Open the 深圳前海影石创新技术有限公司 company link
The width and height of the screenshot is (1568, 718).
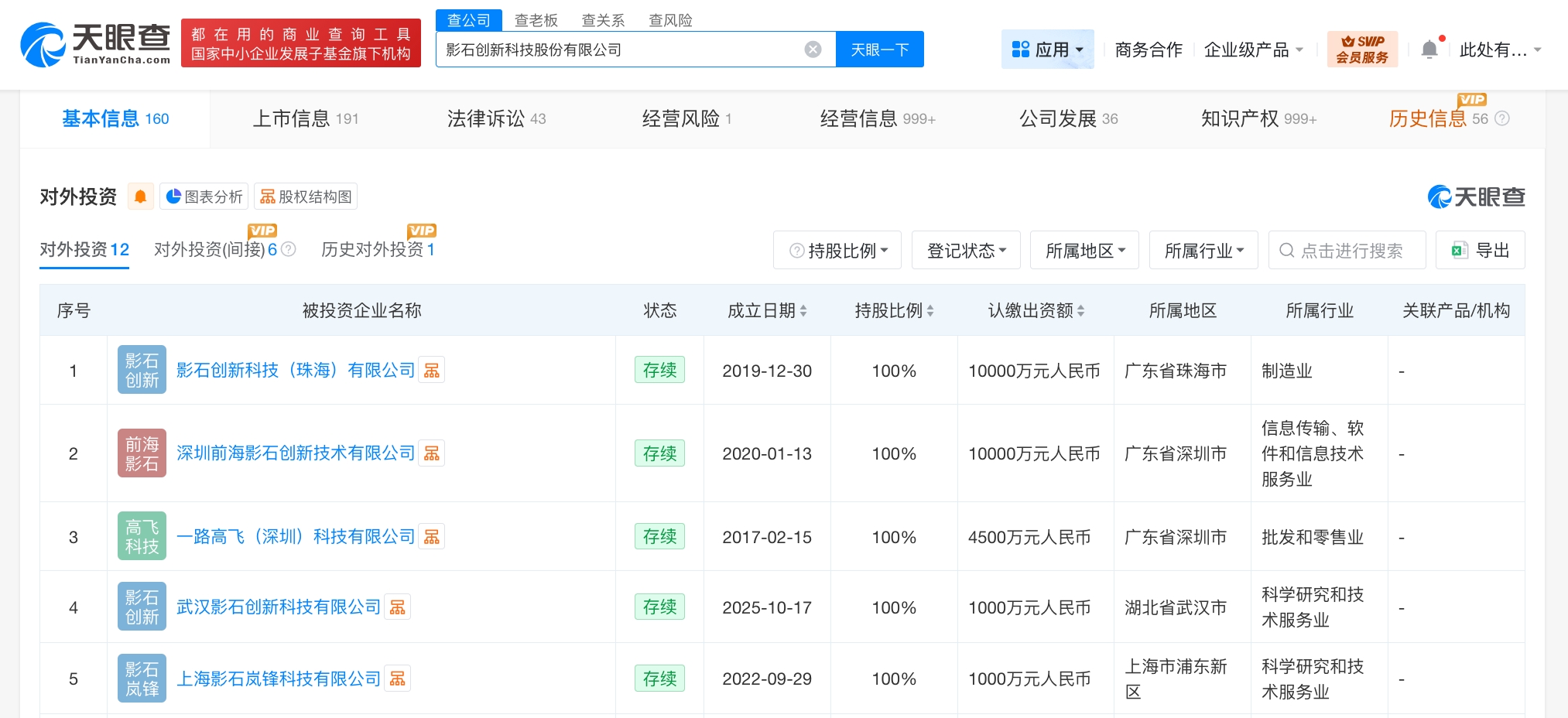coord(296,453)
